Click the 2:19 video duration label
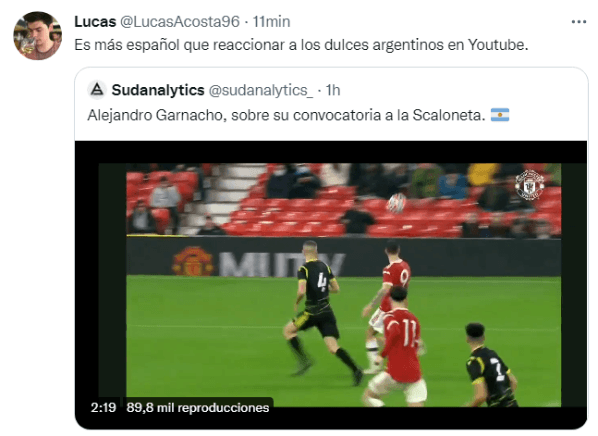Screen dimensions: 598x436 pos(103,407)
